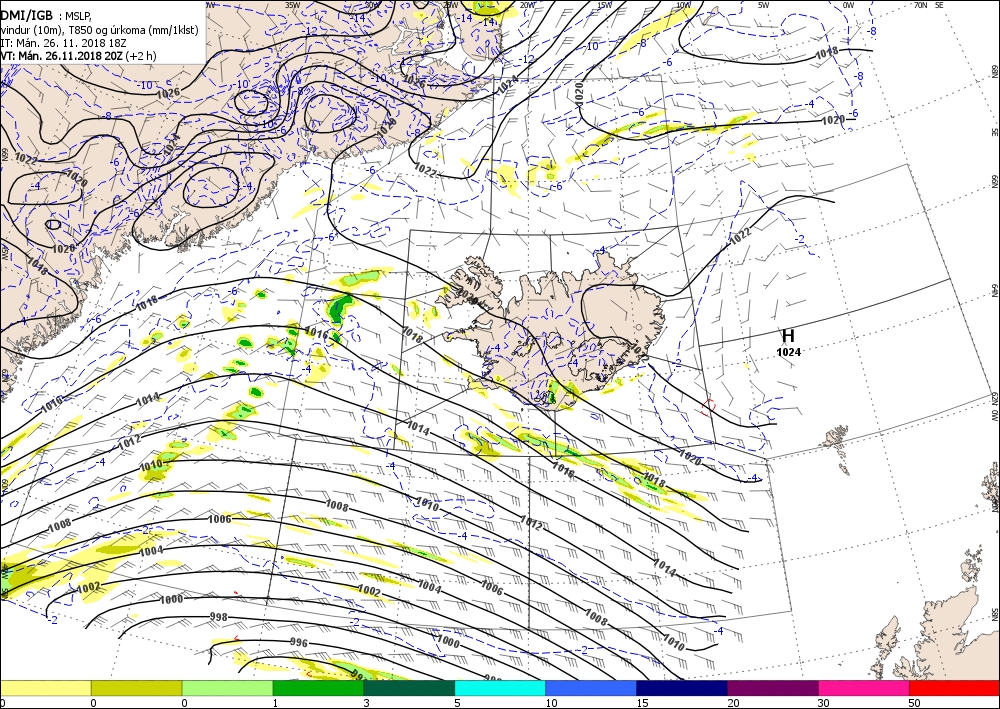The height and width of the screenshot is (709, 1000).
Task: Click the legend value 30
Action: (x=823, y=703)
